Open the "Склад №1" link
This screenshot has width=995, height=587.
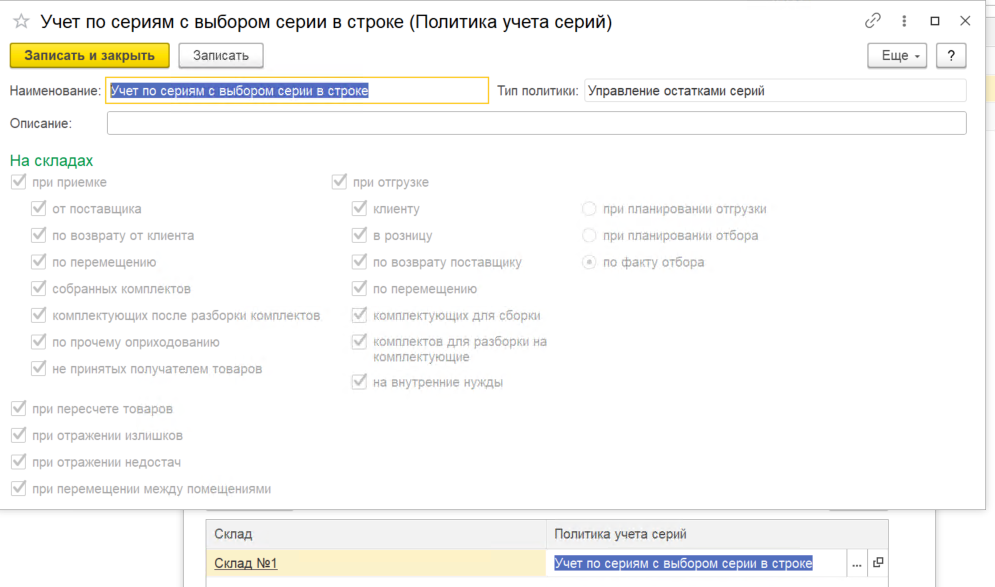[246, 563]
